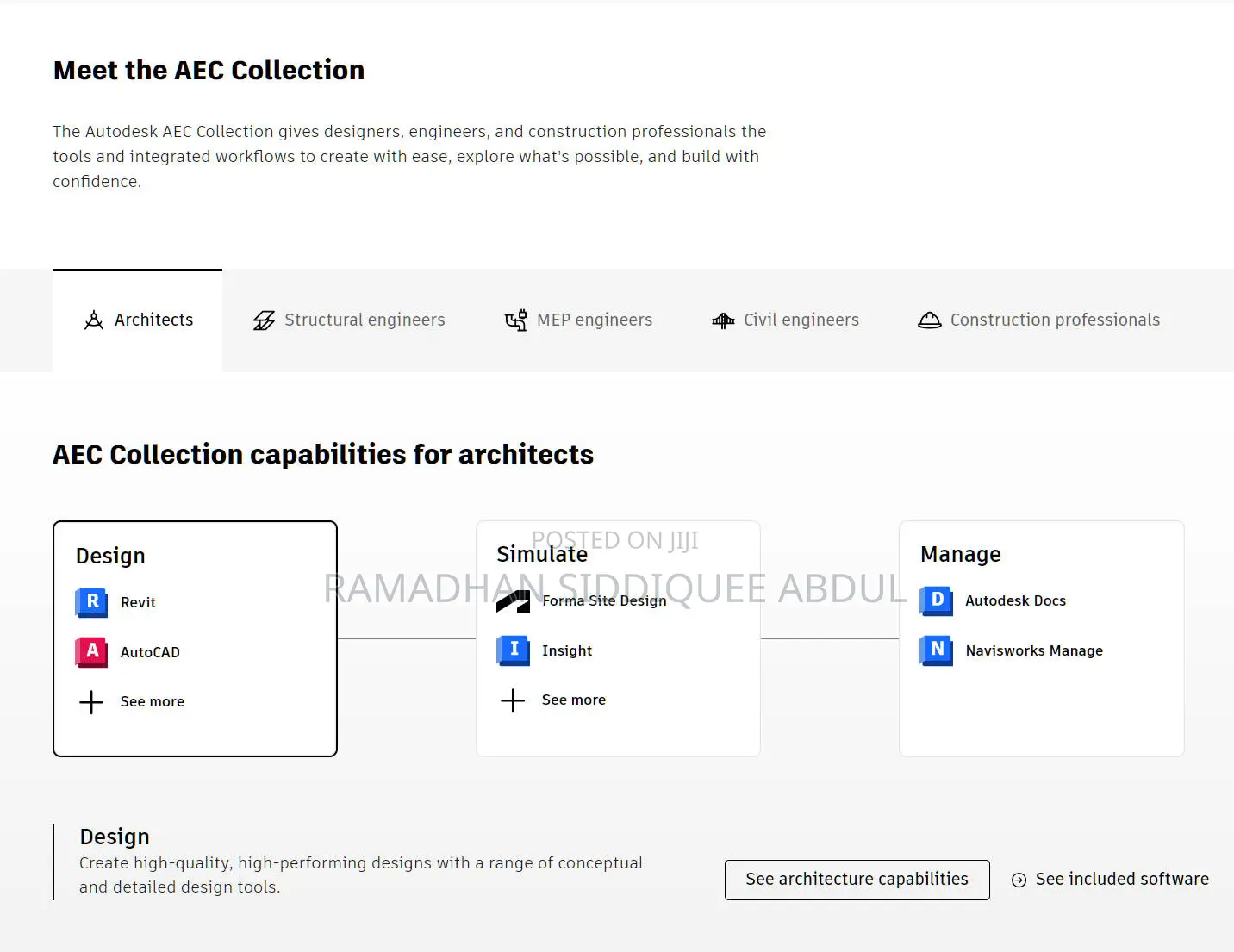Viewport: 1234px width, 952px height.
Task: Click the arrow icon beside See included software
Action: click(x=1019, y=880)
